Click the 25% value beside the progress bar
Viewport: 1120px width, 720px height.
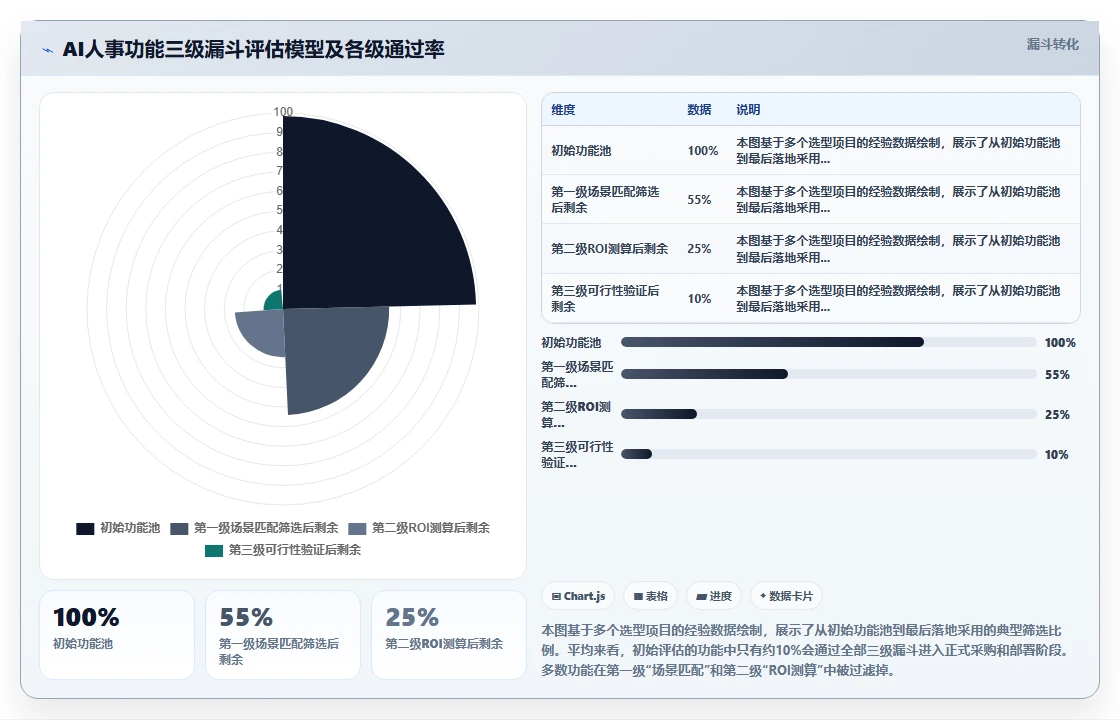click(1057, 415)
